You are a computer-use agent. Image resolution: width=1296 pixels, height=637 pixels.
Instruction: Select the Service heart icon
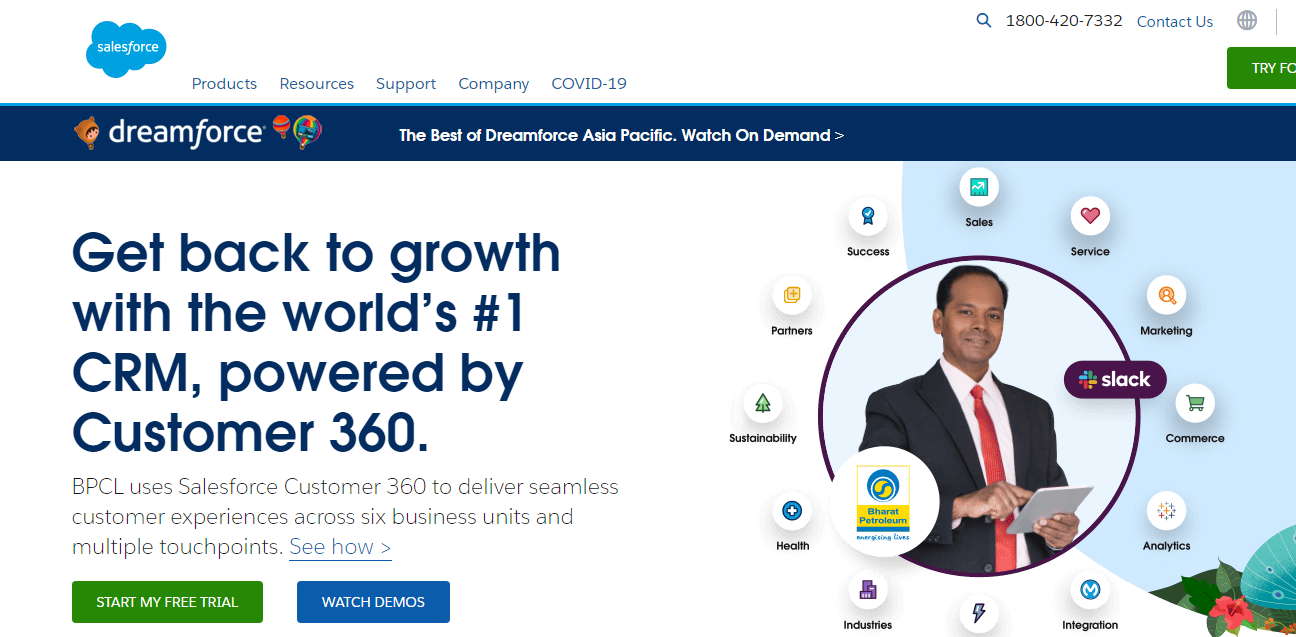[x=1090, y=215]
